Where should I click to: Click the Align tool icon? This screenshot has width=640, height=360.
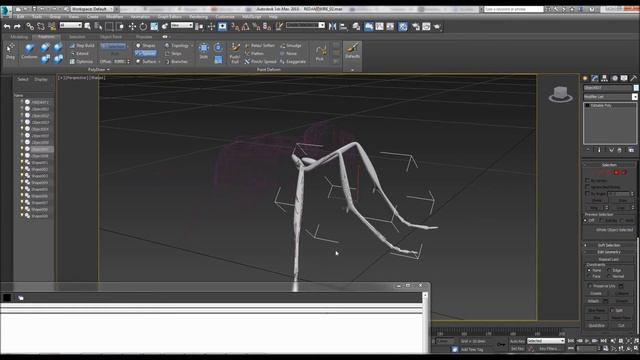344,27
